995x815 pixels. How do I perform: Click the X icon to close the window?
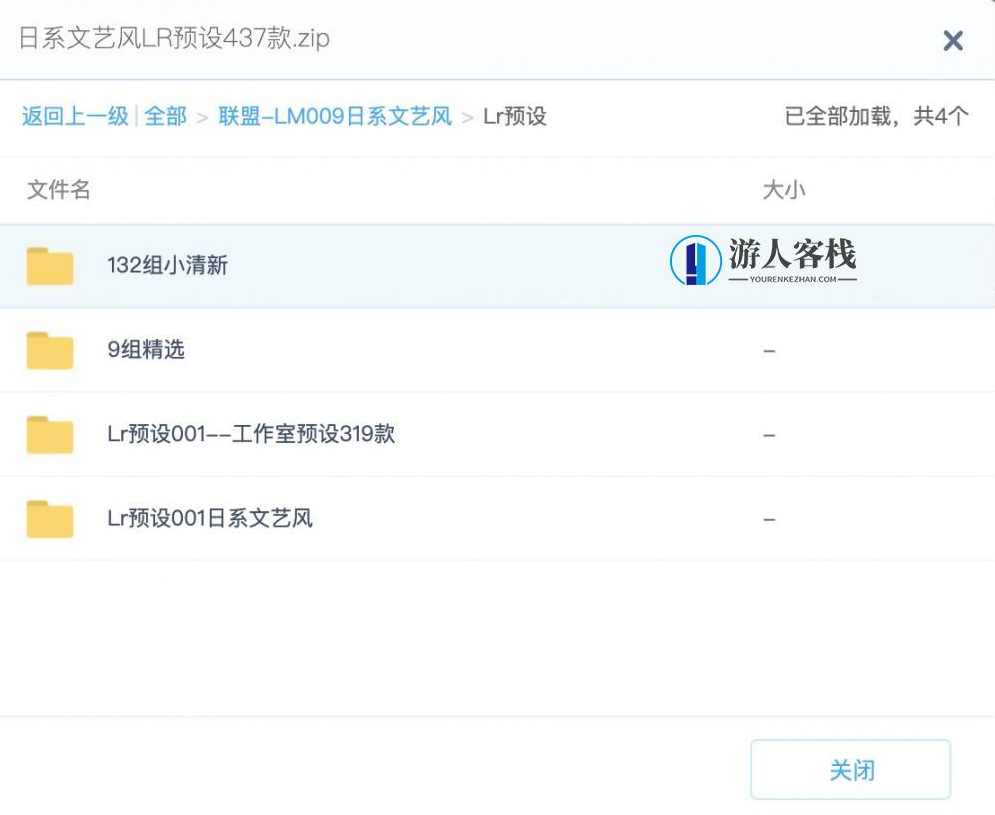(952, 40)
